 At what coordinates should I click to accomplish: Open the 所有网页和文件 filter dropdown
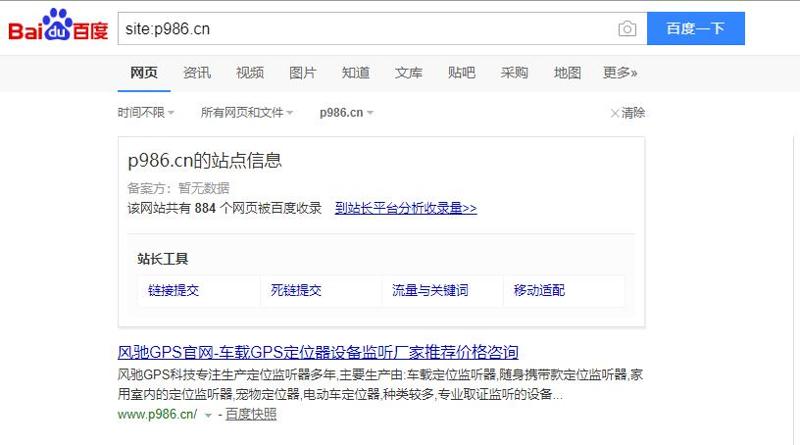(x=246, y=112)
